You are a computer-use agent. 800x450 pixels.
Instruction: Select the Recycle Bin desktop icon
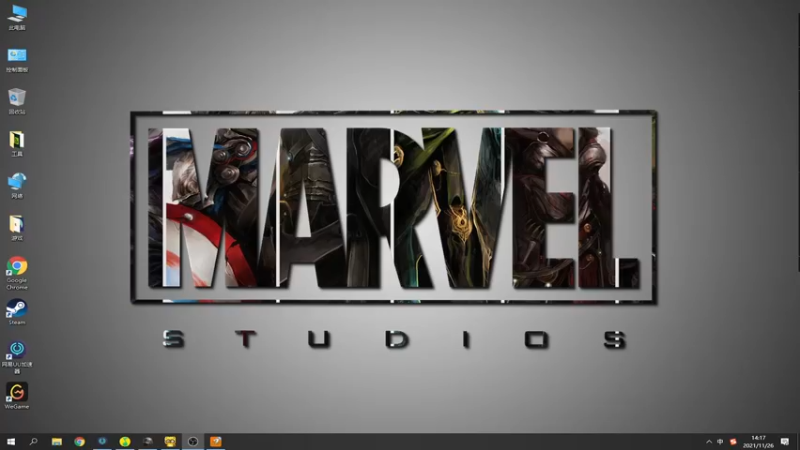tap(17, 101)
